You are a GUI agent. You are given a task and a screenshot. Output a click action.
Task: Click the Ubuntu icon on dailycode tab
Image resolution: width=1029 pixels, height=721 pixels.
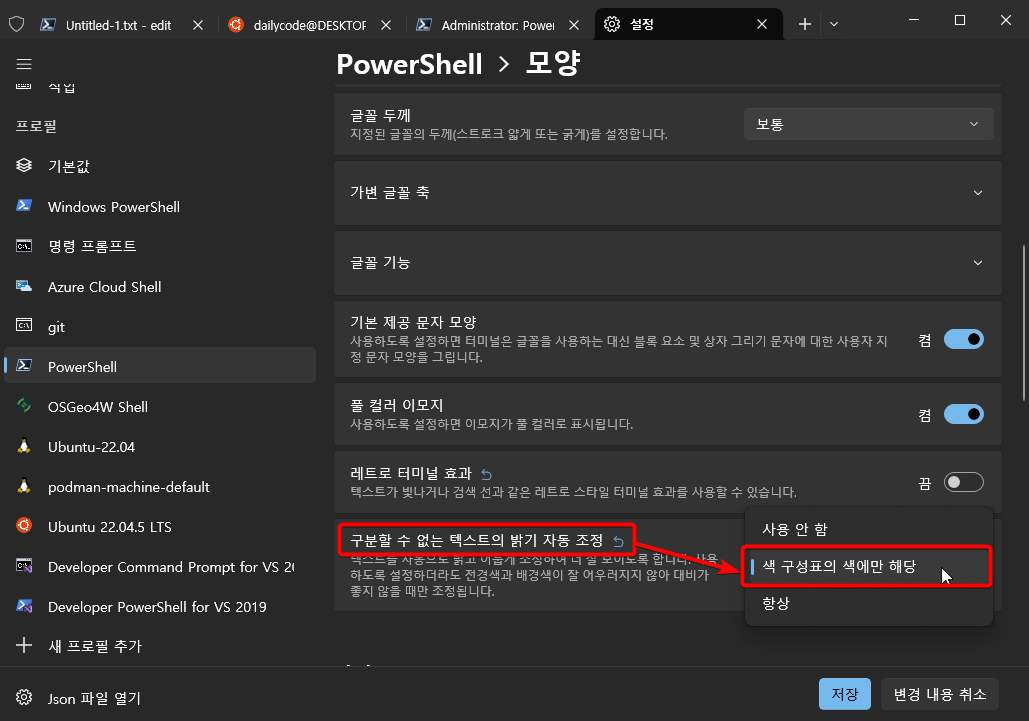coord(236,24)
